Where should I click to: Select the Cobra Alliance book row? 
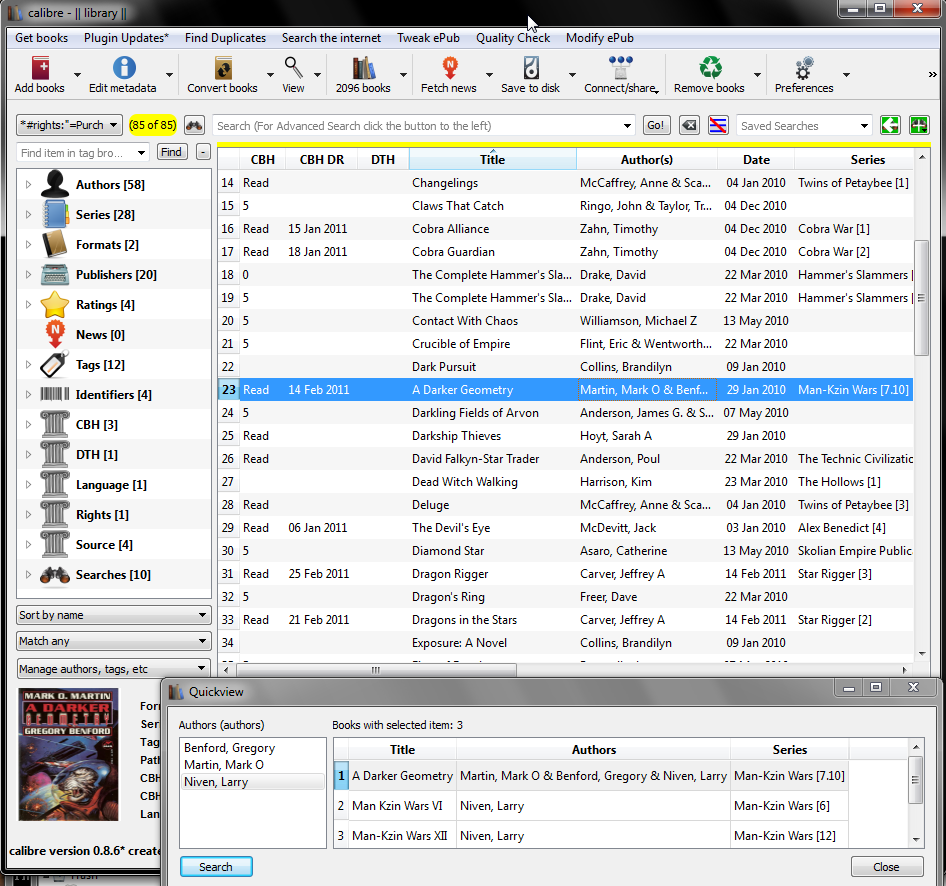[565, 229]
